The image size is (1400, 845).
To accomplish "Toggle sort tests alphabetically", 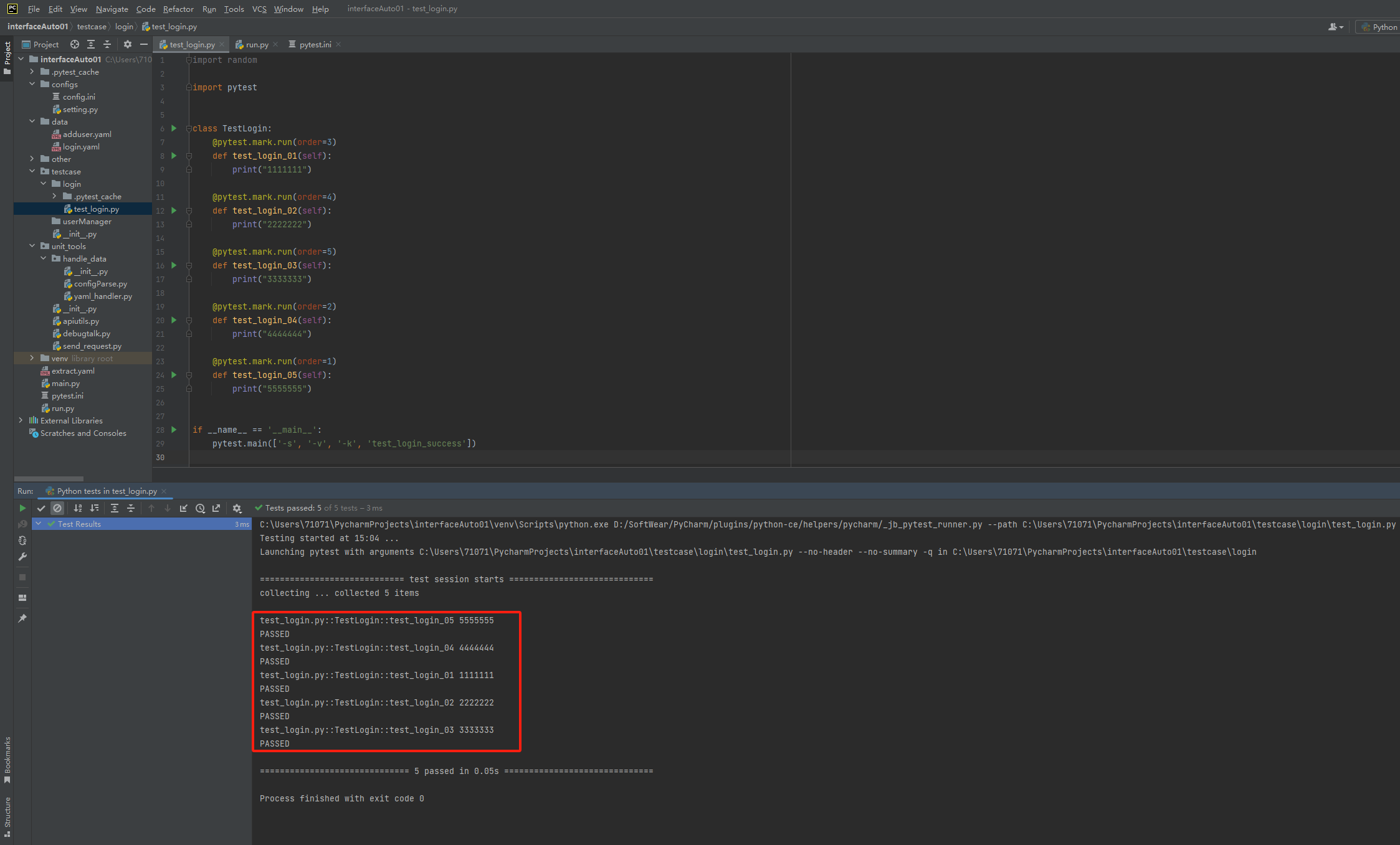I will (x=78, y=508).
